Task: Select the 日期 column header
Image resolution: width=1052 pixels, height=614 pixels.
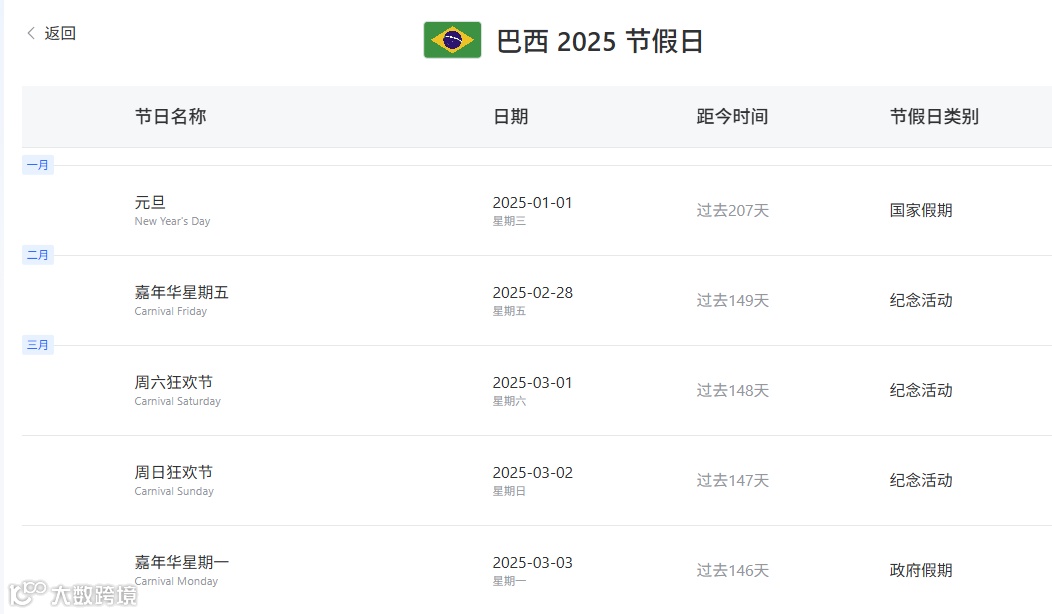Action: coord(510,116)
